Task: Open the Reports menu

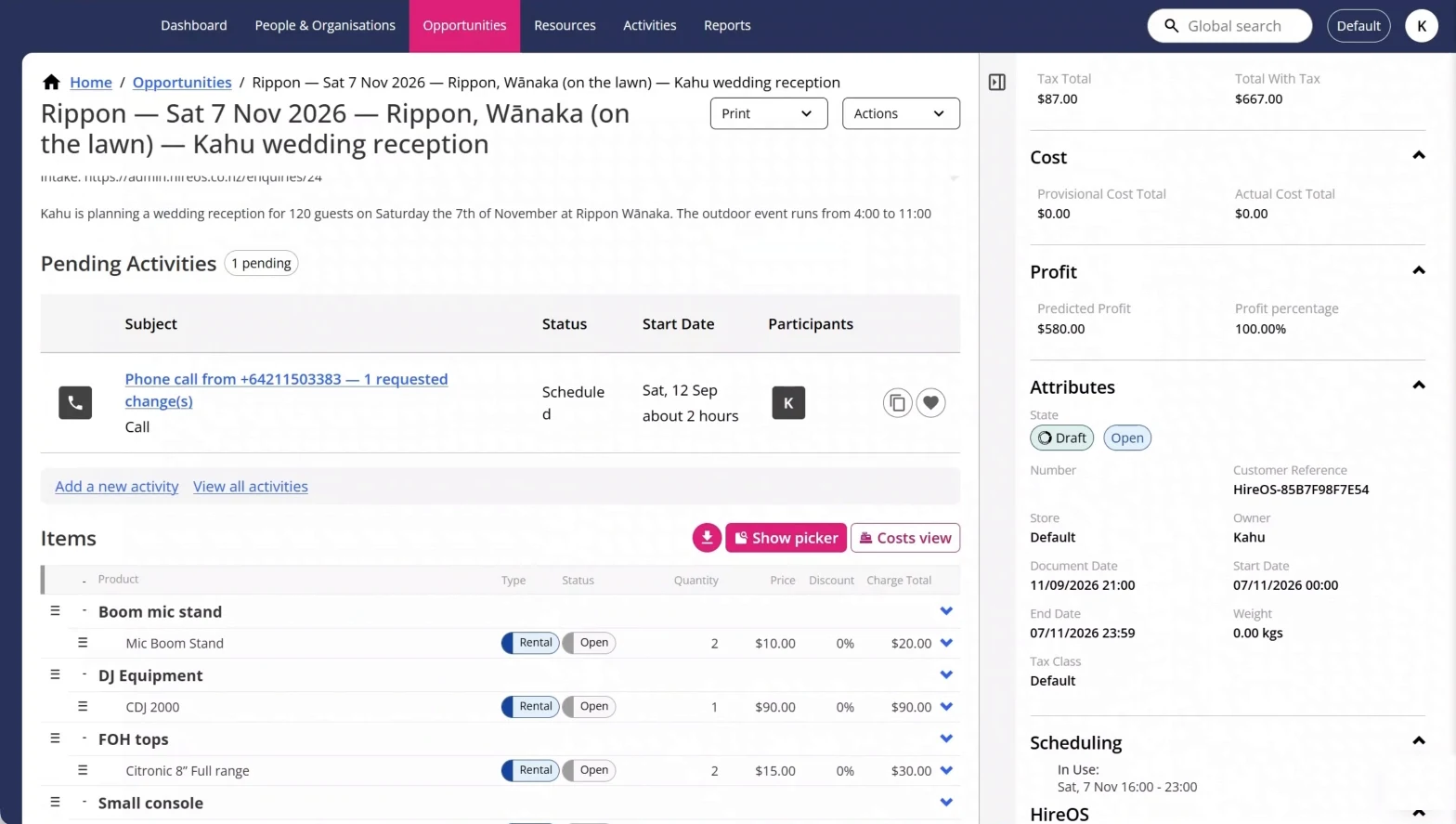Action: (727, 26)
